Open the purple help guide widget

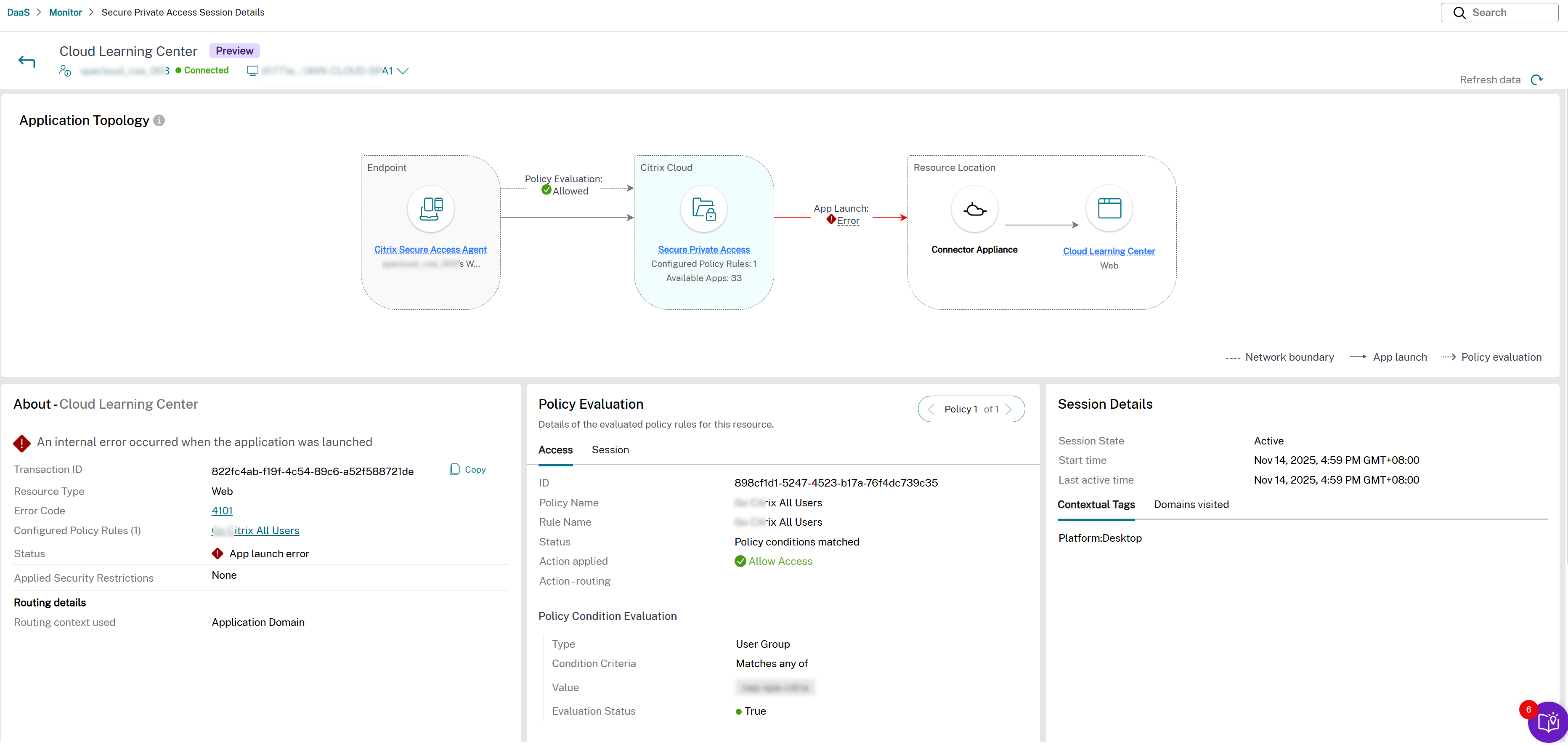[1549, 723]
